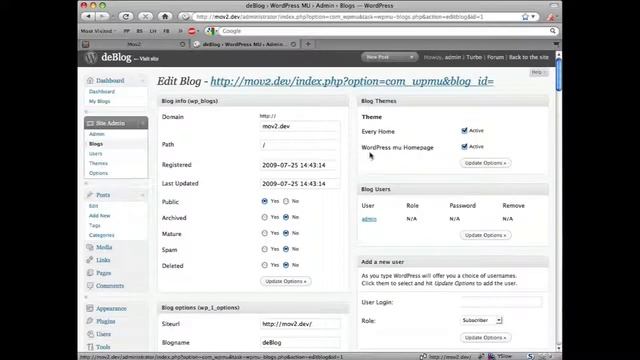Click Update Options in Add a new user panel

(x=486, y=338)
